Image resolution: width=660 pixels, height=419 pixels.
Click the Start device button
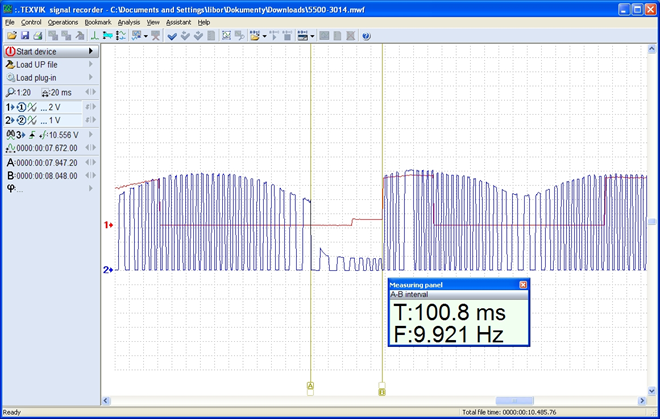(x=51, y=51)
